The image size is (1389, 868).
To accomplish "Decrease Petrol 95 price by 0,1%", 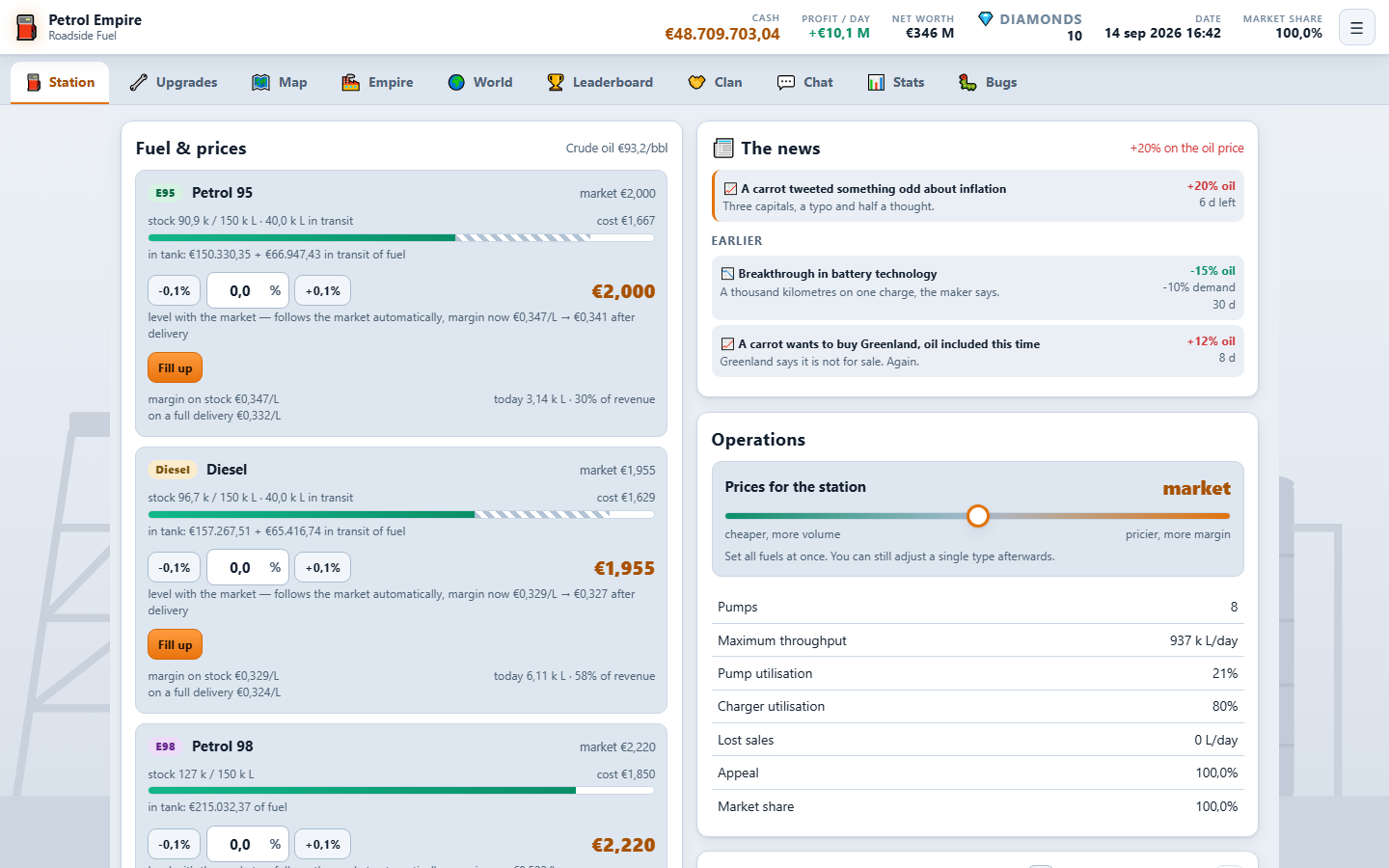I will coord(175,290).
